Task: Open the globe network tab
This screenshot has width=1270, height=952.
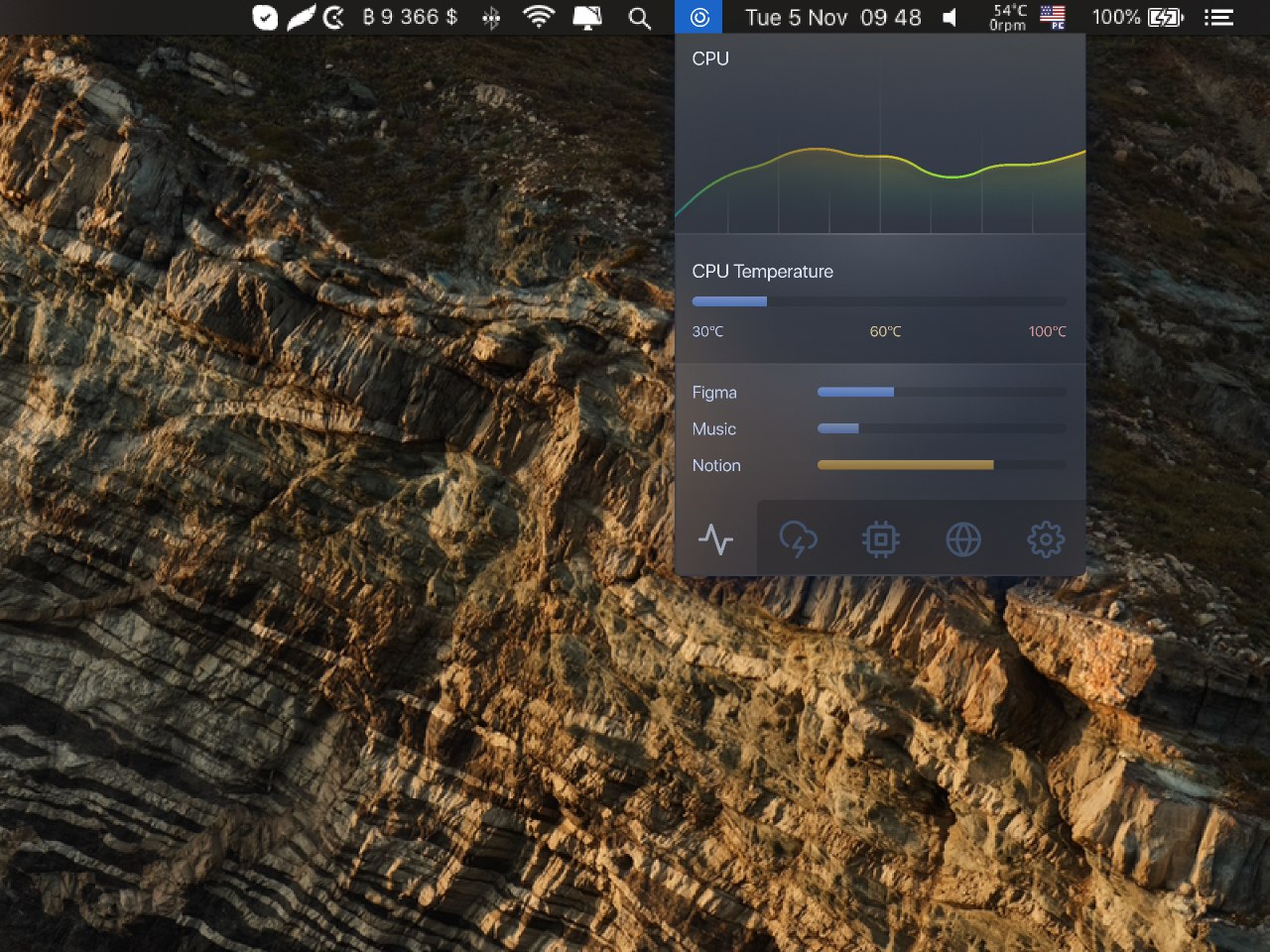Action: (x=963, y=539)
